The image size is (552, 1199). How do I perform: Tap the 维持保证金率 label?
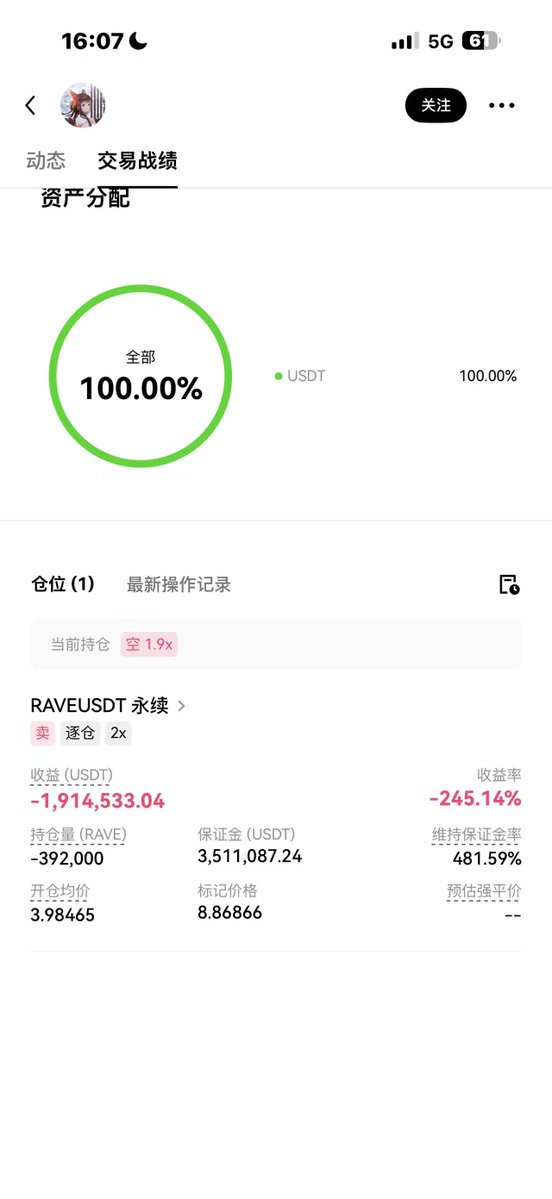pyautogui.click(x=476, y=835)
